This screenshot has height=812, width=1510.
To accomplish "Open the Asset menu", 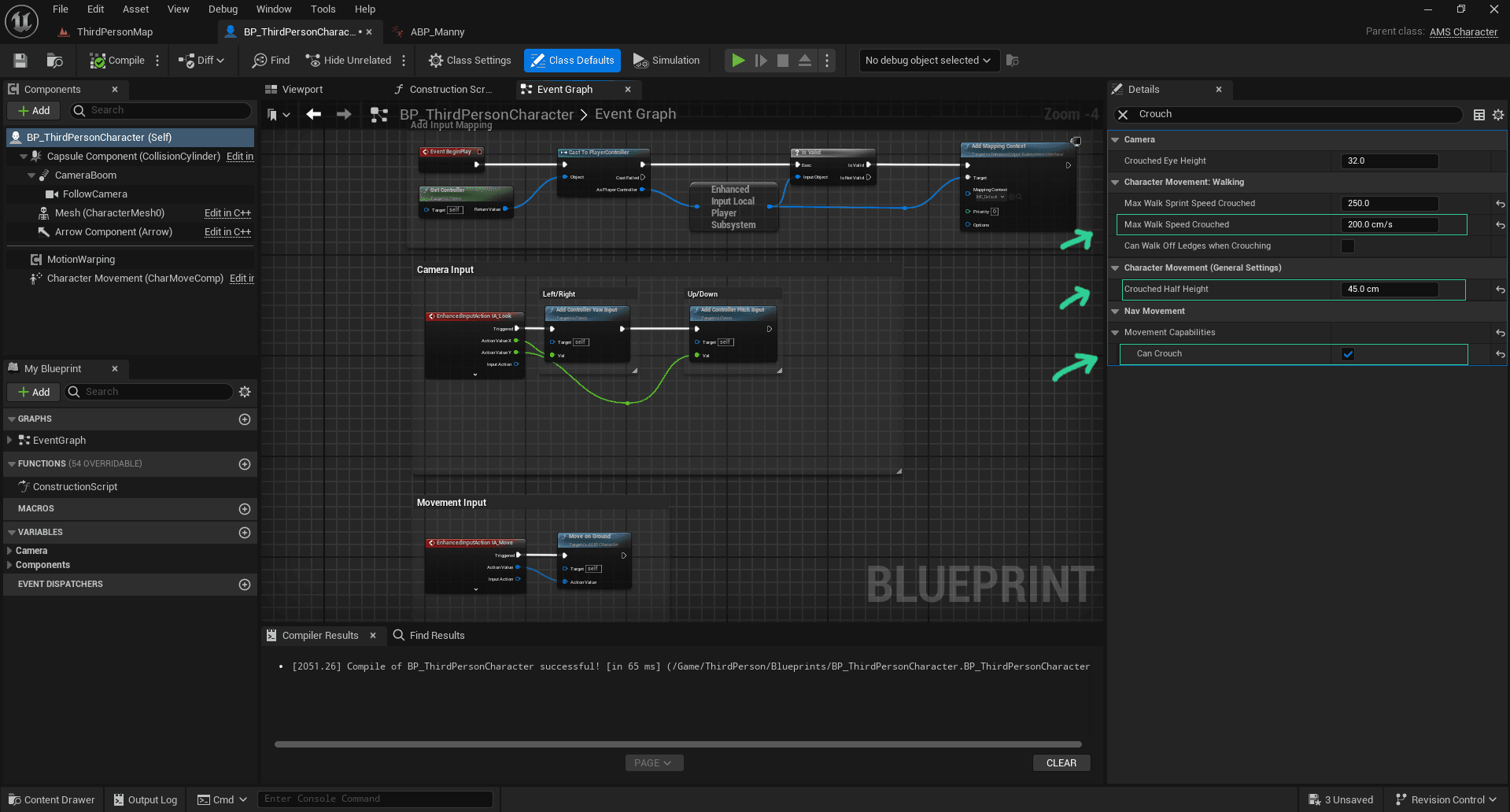I will point(135,9).
